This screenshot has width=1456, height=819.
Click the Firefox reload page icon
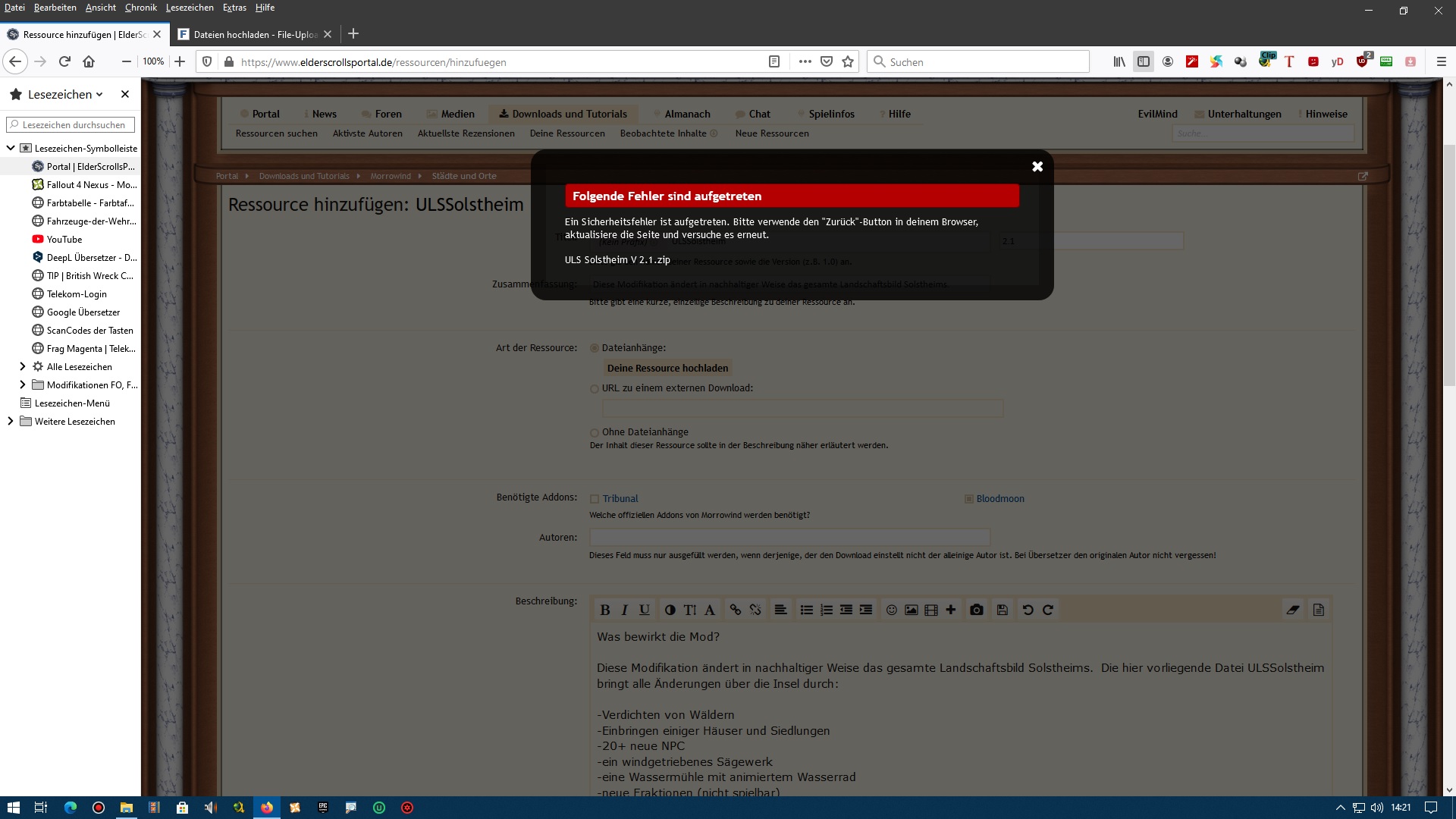[x=64, y=61]
